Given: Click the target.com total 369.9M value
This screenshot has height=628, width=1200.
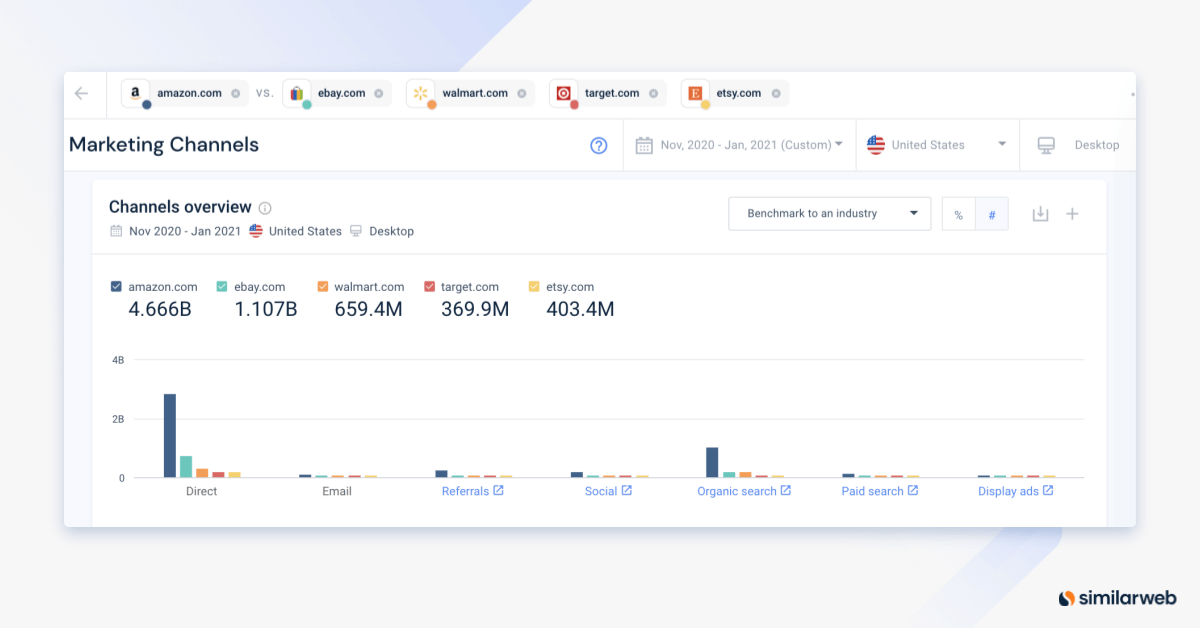Looking at the screenshot, I should pyautogui.click(x=475, y=309).
